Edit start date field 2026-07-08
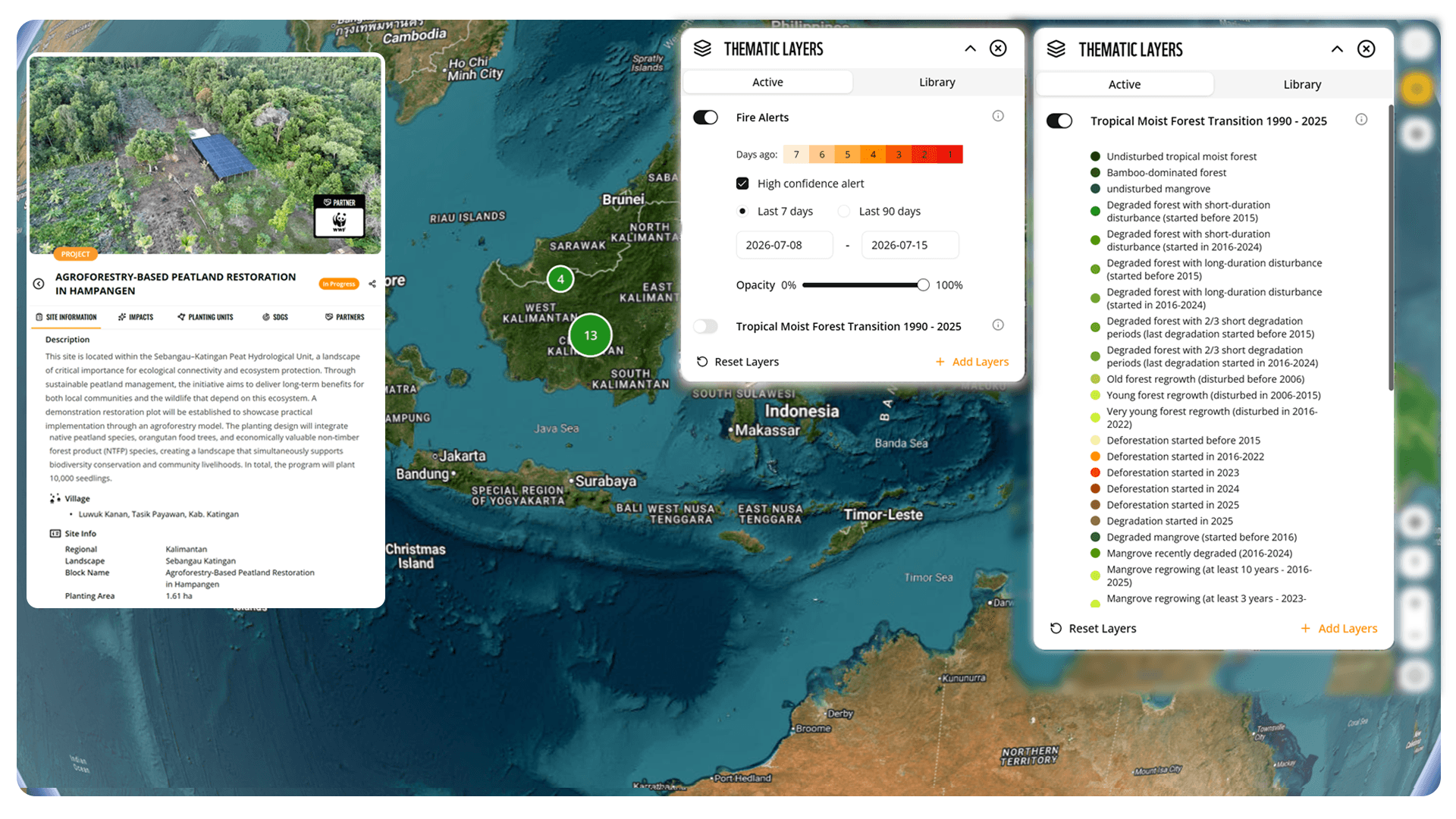 click(784, 245)
